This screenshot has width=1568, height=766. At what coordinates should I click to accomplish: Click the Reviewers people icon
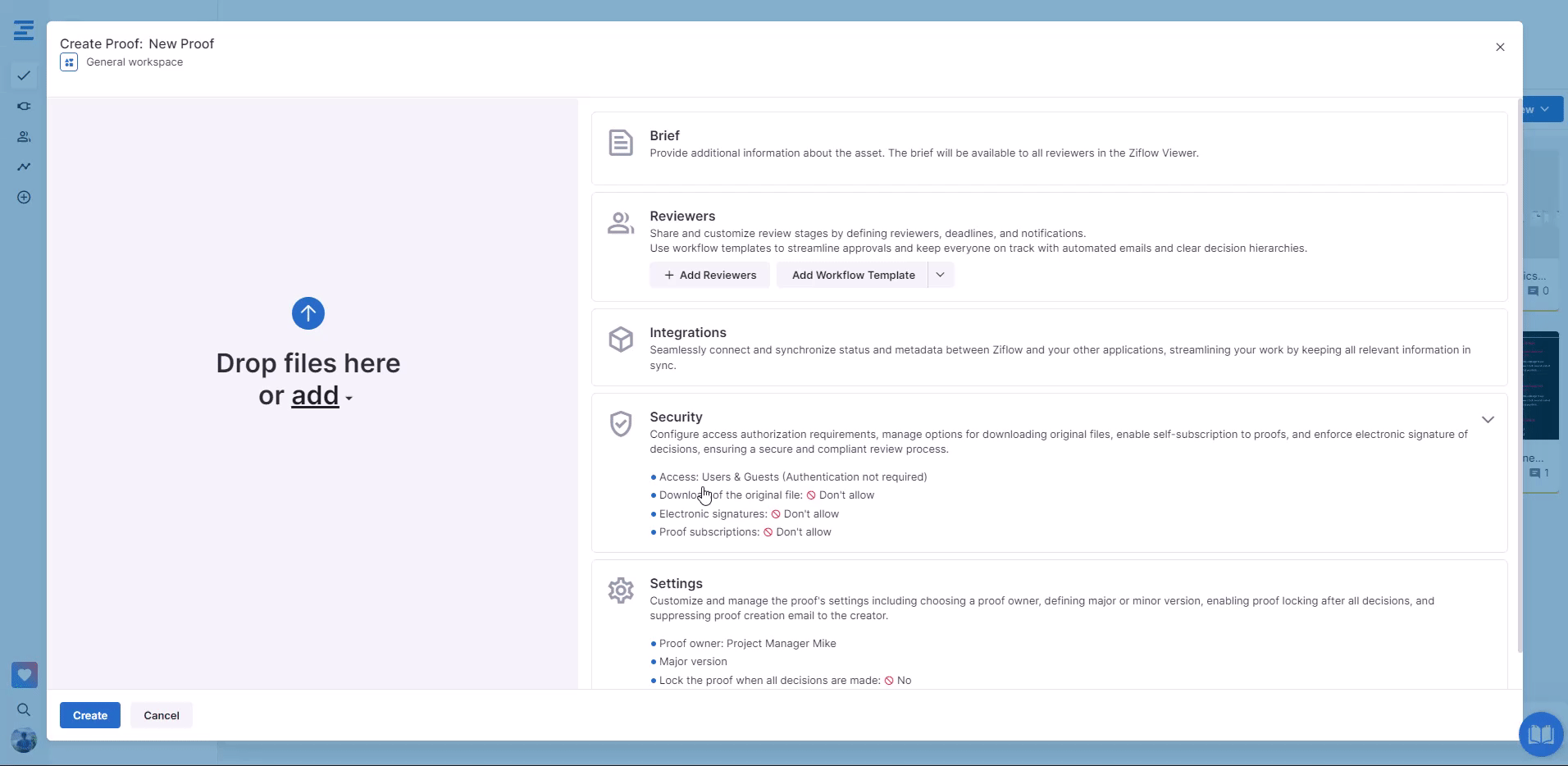point(621,222)
